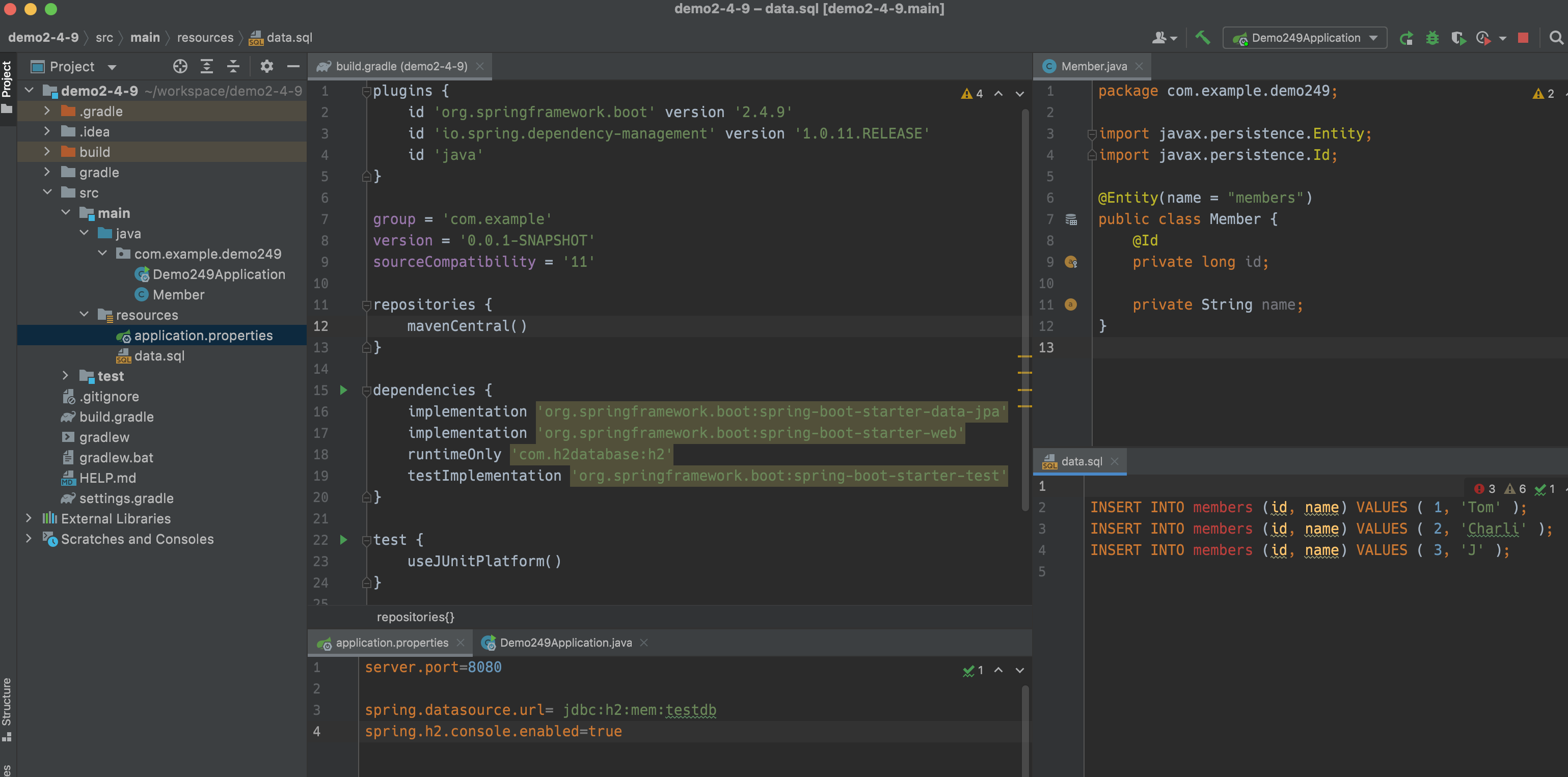This screenshot has width=1568, height=777.
Task: Open data.sql file in project tree
Action: click(159, 356)
